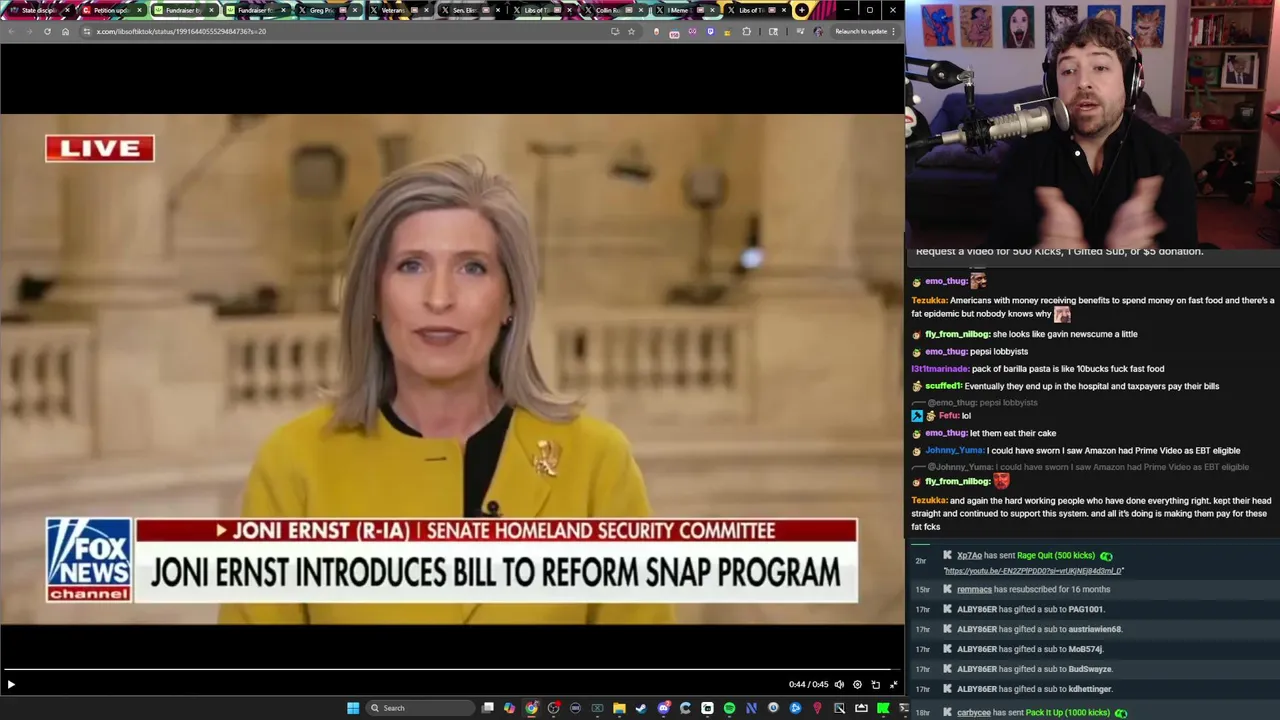Click the taskbar Search box
Viewport: 1280px width, 720px height.
418,708
